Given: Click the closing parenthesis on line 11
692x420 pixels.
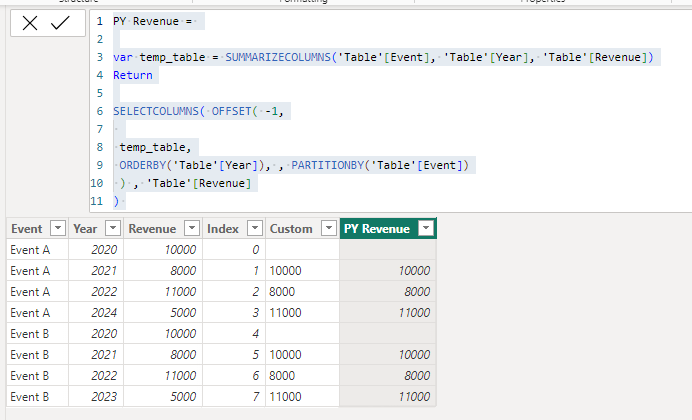Looking at the screenshot, I should tap(116, 202).
